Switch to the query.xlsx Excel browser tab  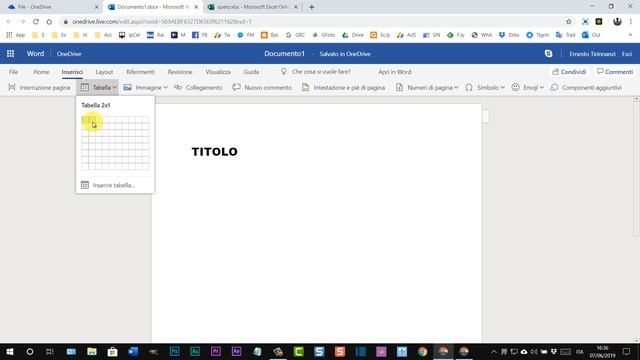(x=253, y=7)
